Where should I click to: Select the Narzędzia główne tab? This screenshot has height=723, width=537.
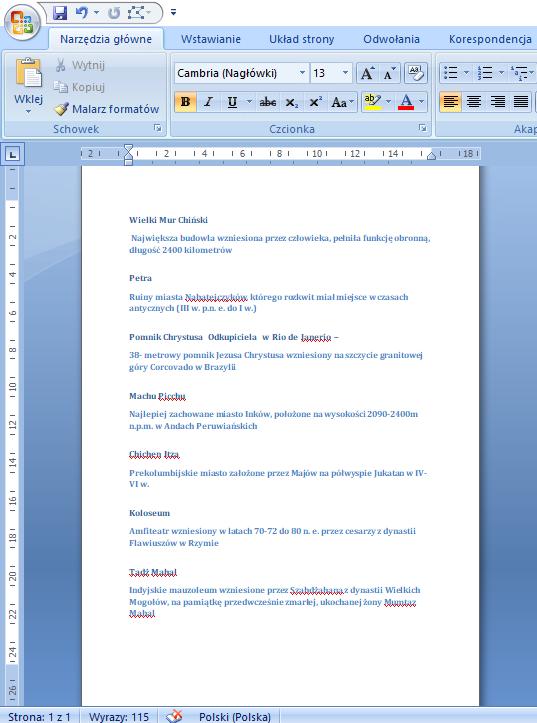point(106,39)
